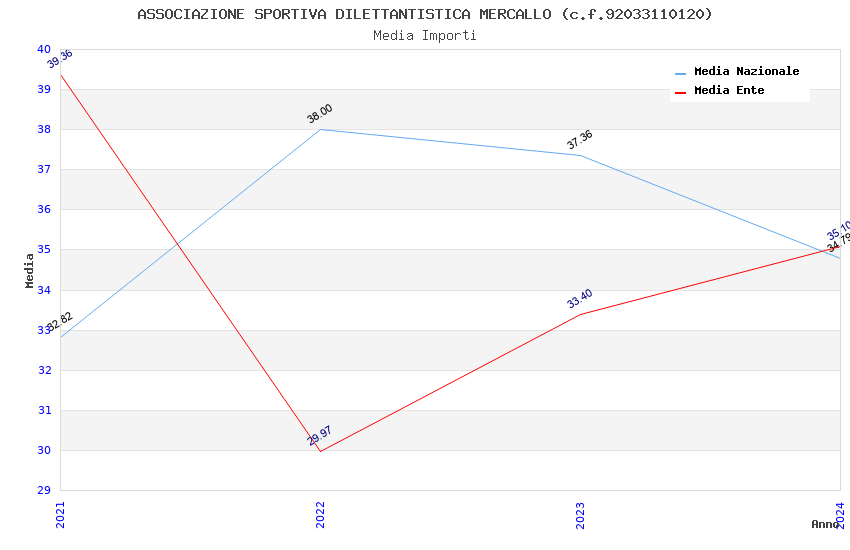
Task: Select the 2021 x-axis label
Action: click(60, 514)
